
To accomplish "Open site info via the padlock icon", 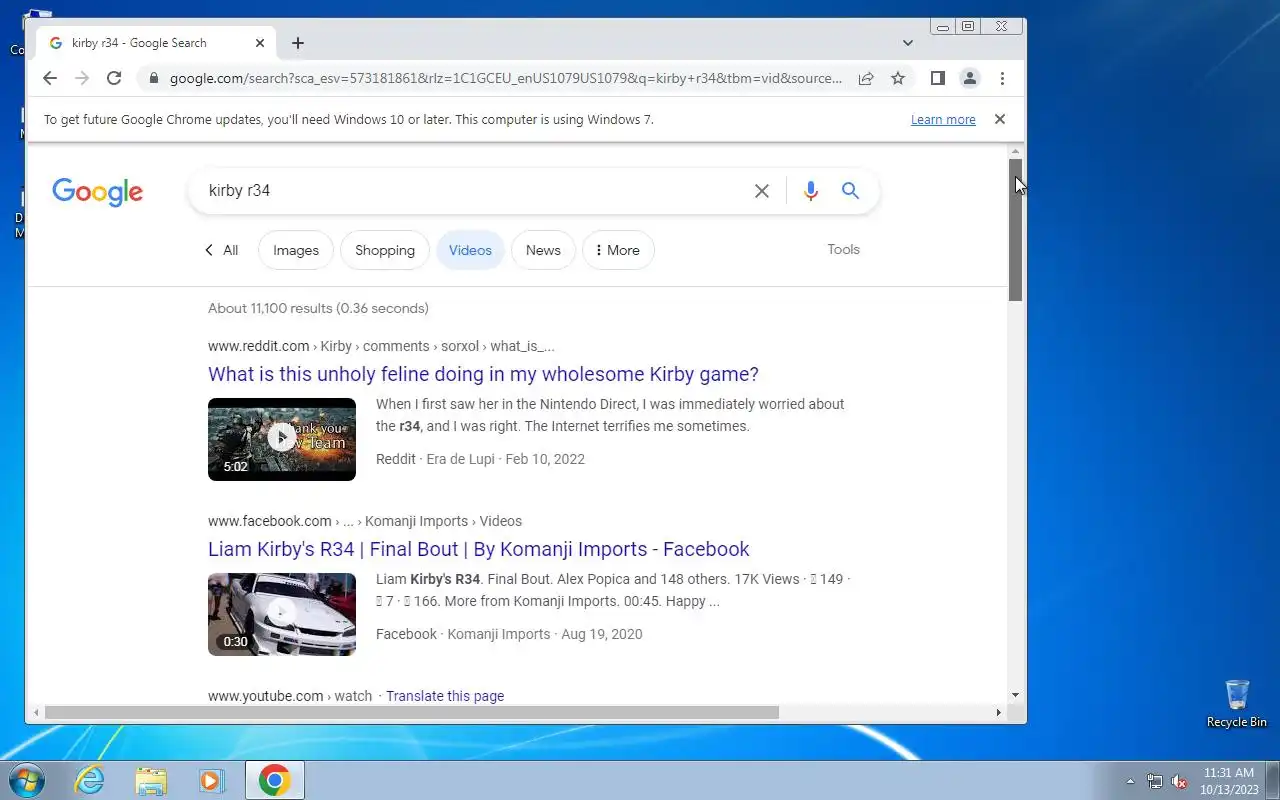I will point(153,78).
